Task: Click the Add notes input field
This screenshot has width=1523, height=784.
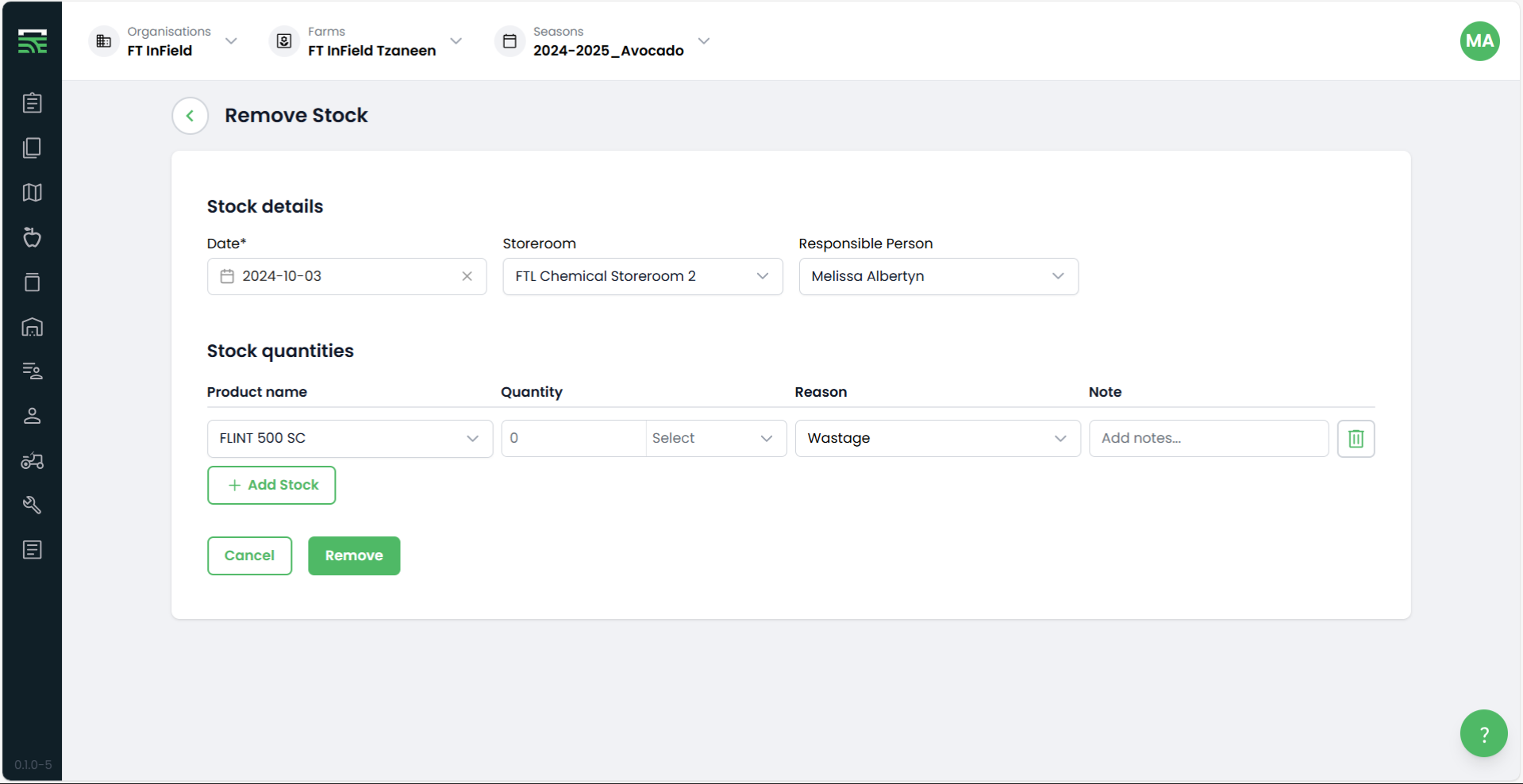Action: pos(1209,438)
